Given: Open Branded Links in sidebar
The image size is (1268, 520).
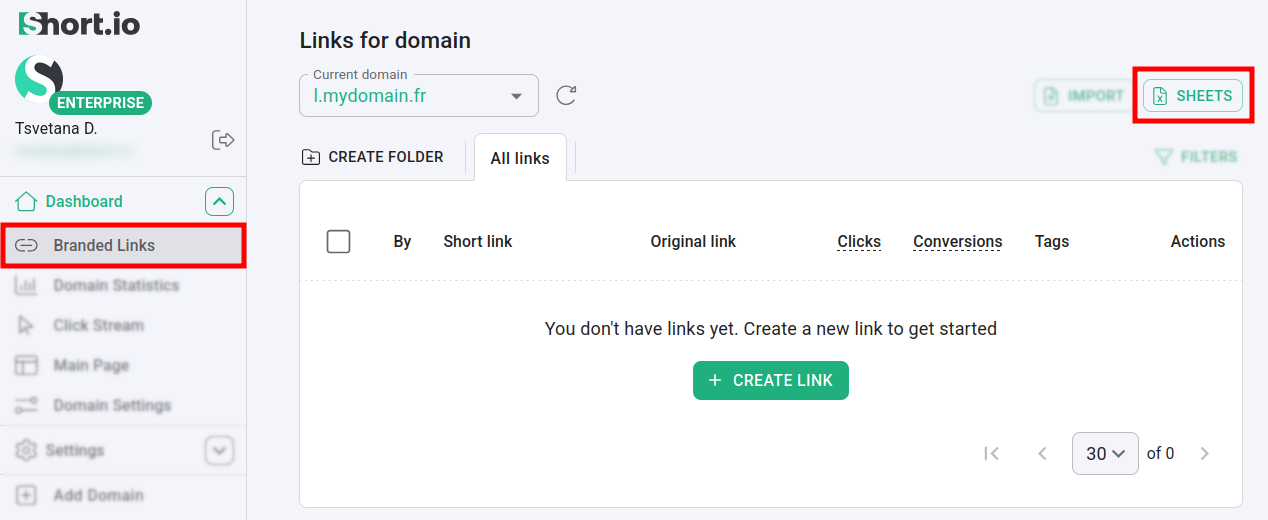Looking at the screenshot, I should click(104, 246).
